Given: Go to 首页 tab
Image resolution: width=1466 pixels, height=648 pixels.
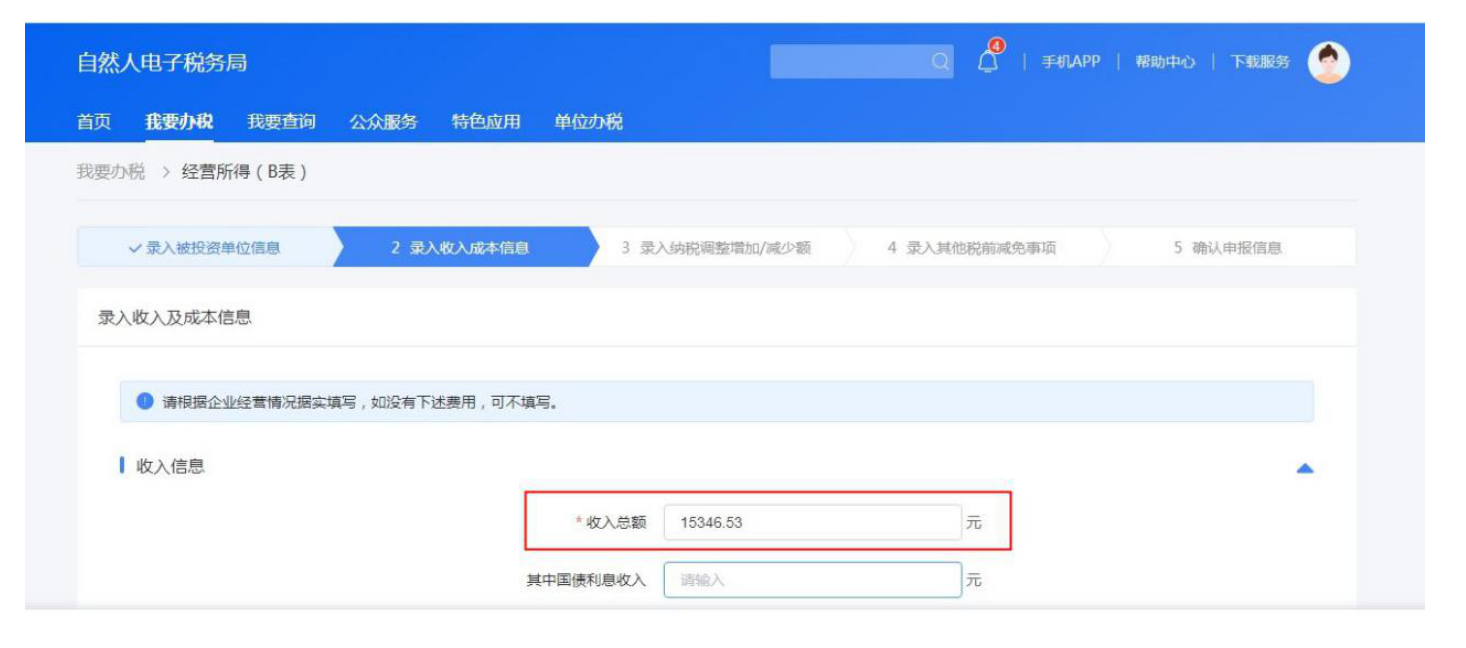Looking at the screenshot, I should (94, 122).
